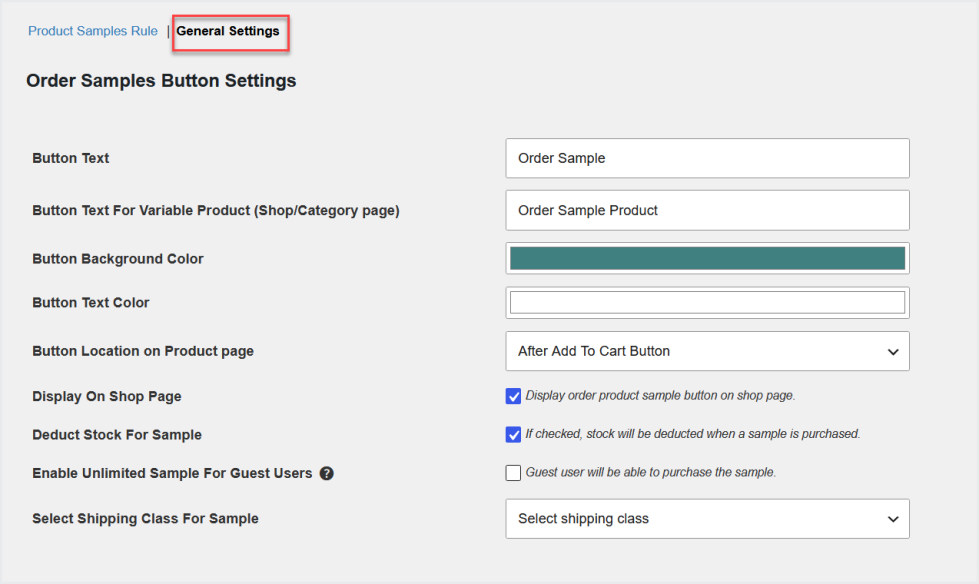
Task: Uncheck Deduct Stock For Sample checkbox
Action: click(513, 435)
